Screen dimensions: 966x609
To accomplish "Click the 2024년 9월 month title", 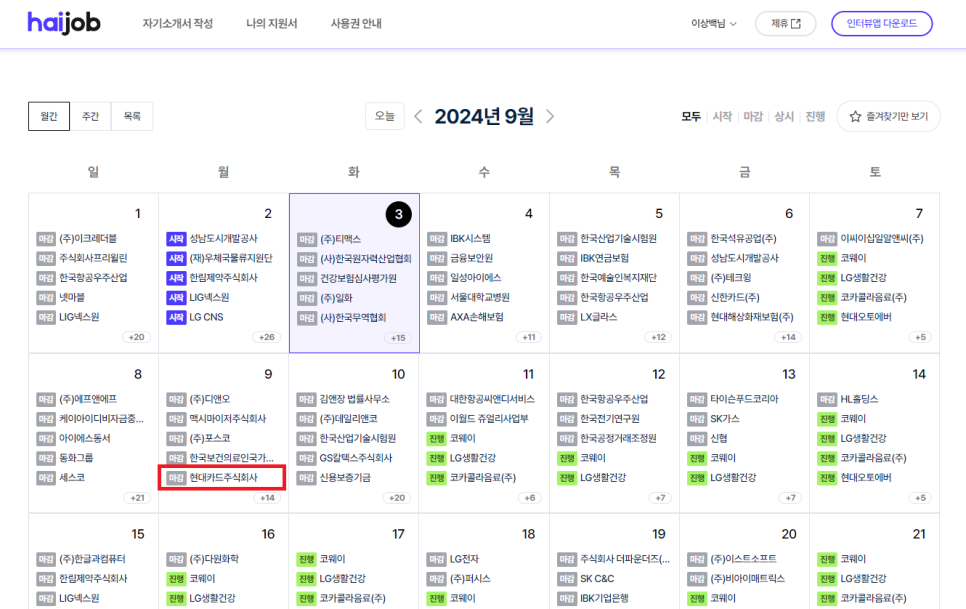I will coord(484,116).
